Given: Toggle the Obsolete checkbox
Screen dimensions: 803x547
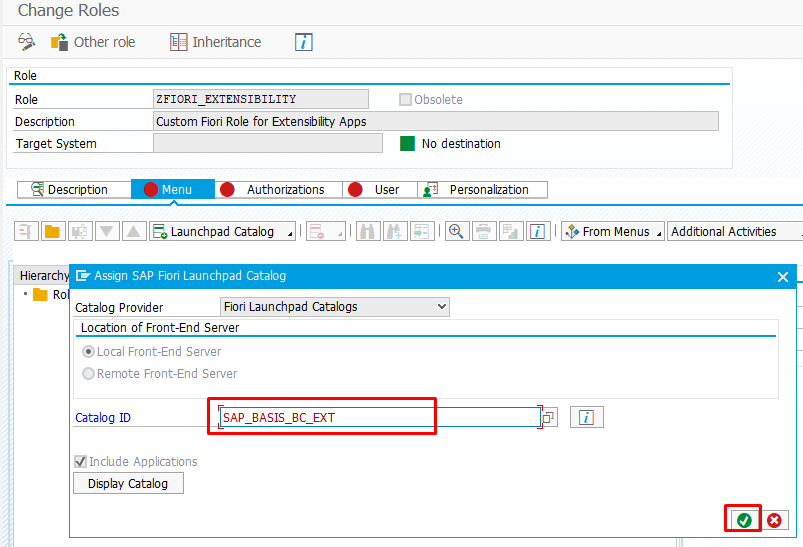Looking at the screenshot, I should (x=405, y=99).
